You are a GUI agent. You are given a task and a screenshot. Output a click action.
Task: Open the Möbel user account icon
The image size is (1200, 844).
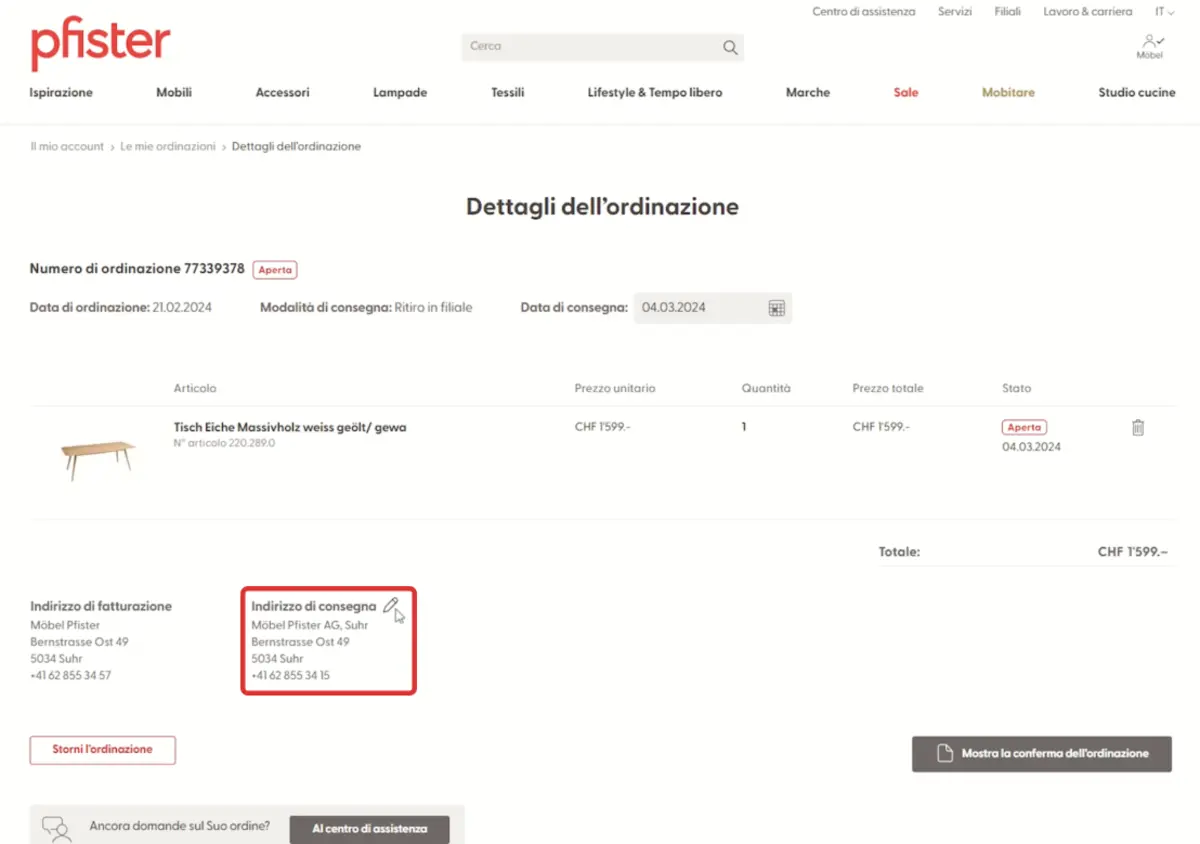1151,45
